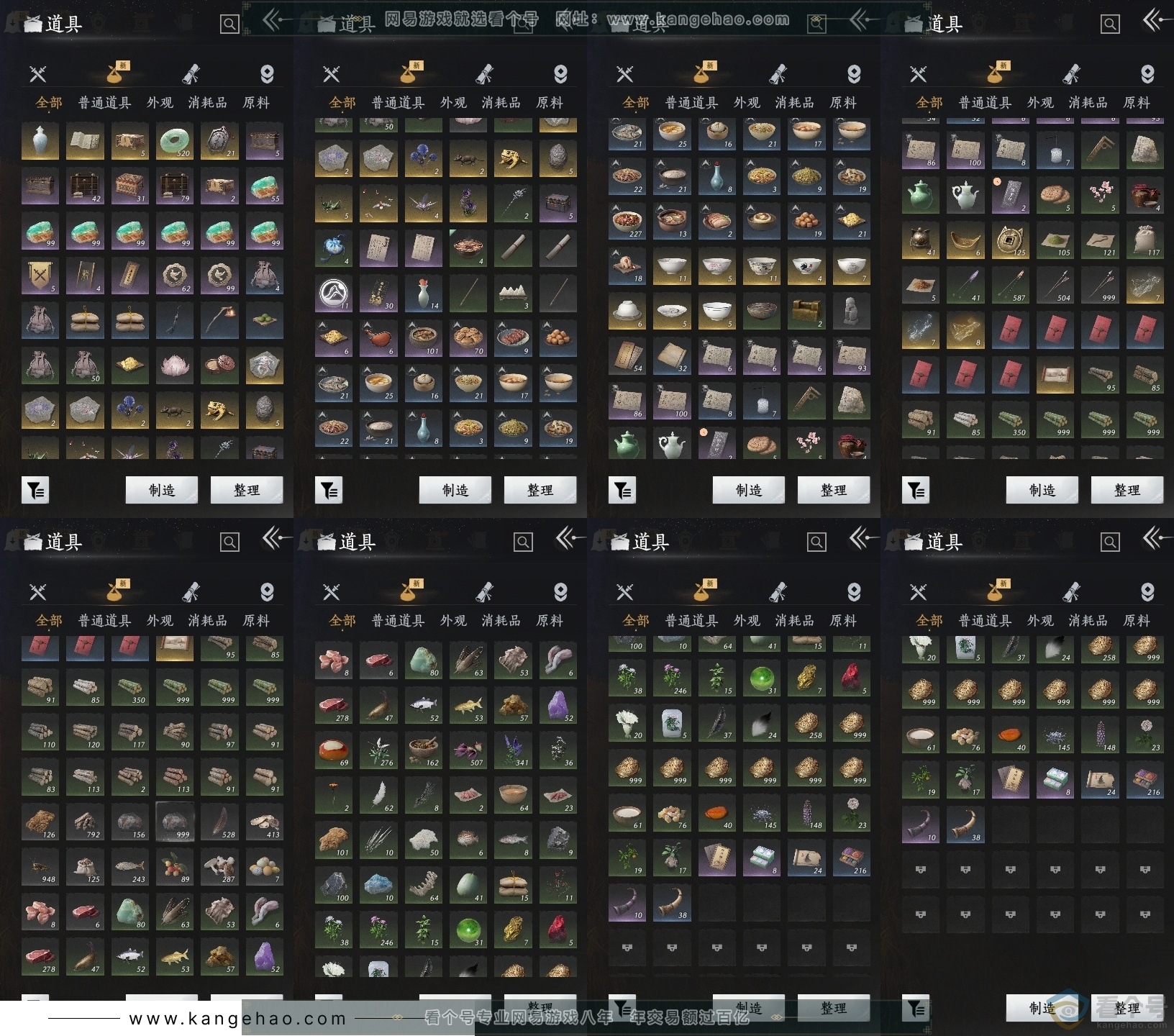Switch to 普通道具 tab in top-left panel
The height and width of the screenshot is (1036, 1174).
click(105, 103)
